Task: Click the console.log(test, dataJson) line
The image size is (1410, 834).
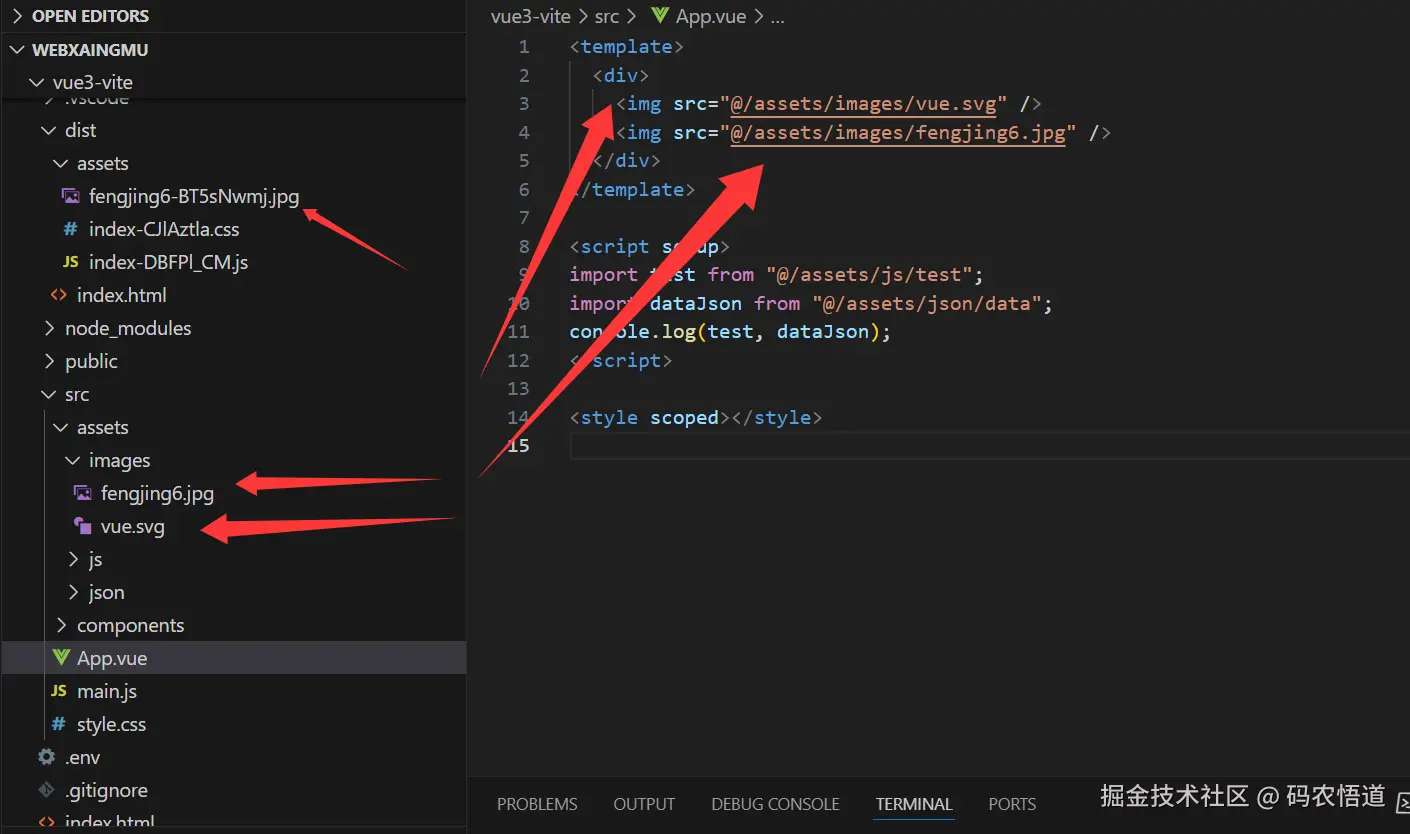Action: tap(730, 332)
